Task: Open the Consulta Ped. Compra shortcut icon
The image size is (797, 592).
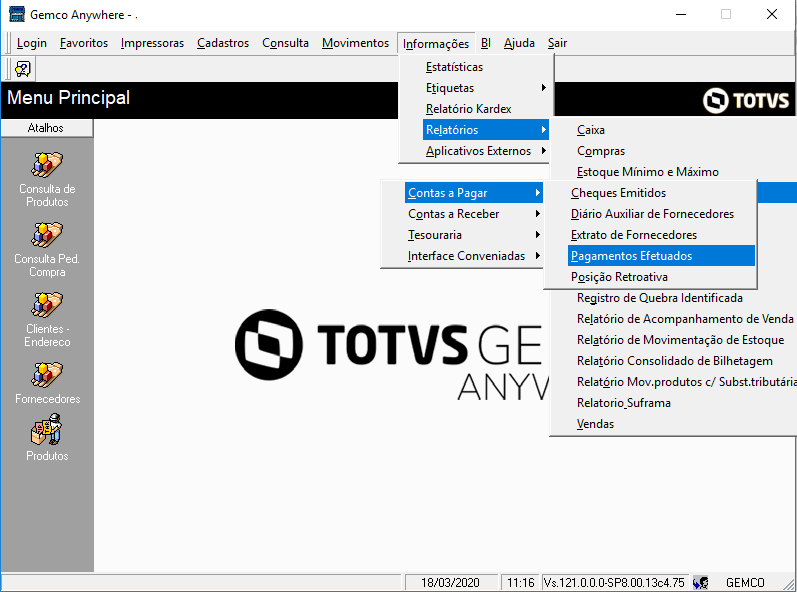Action: point(47,235)
